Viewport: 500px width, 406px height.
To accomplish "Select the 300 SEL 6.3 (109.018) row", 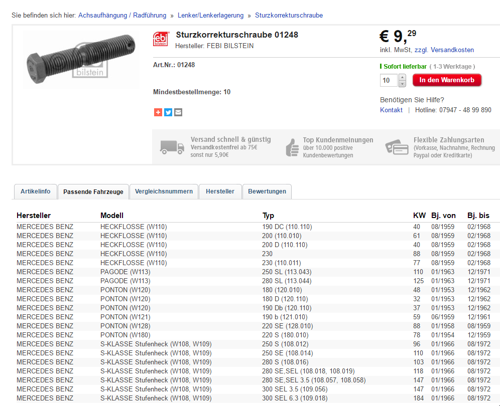I will click(x=256, y=398).
